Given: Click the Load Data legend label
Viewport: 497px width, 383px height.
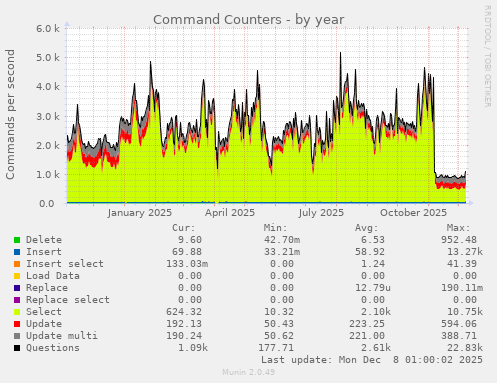Looking at the screenshot, I should coord(53,276).
